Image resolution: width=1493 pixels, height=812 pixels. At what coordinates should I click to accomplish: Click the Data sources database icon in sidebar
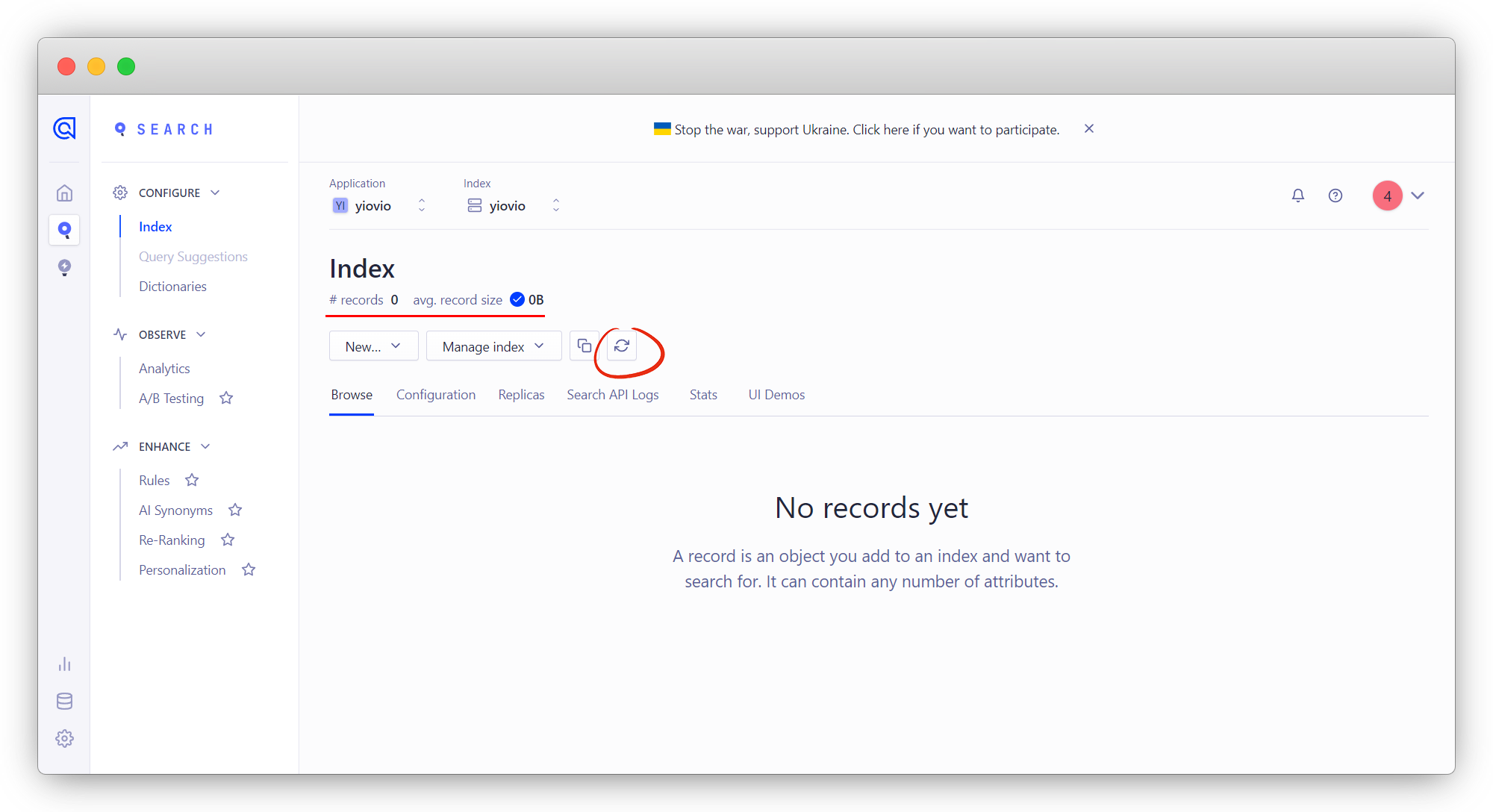click(x=65, y=701)
